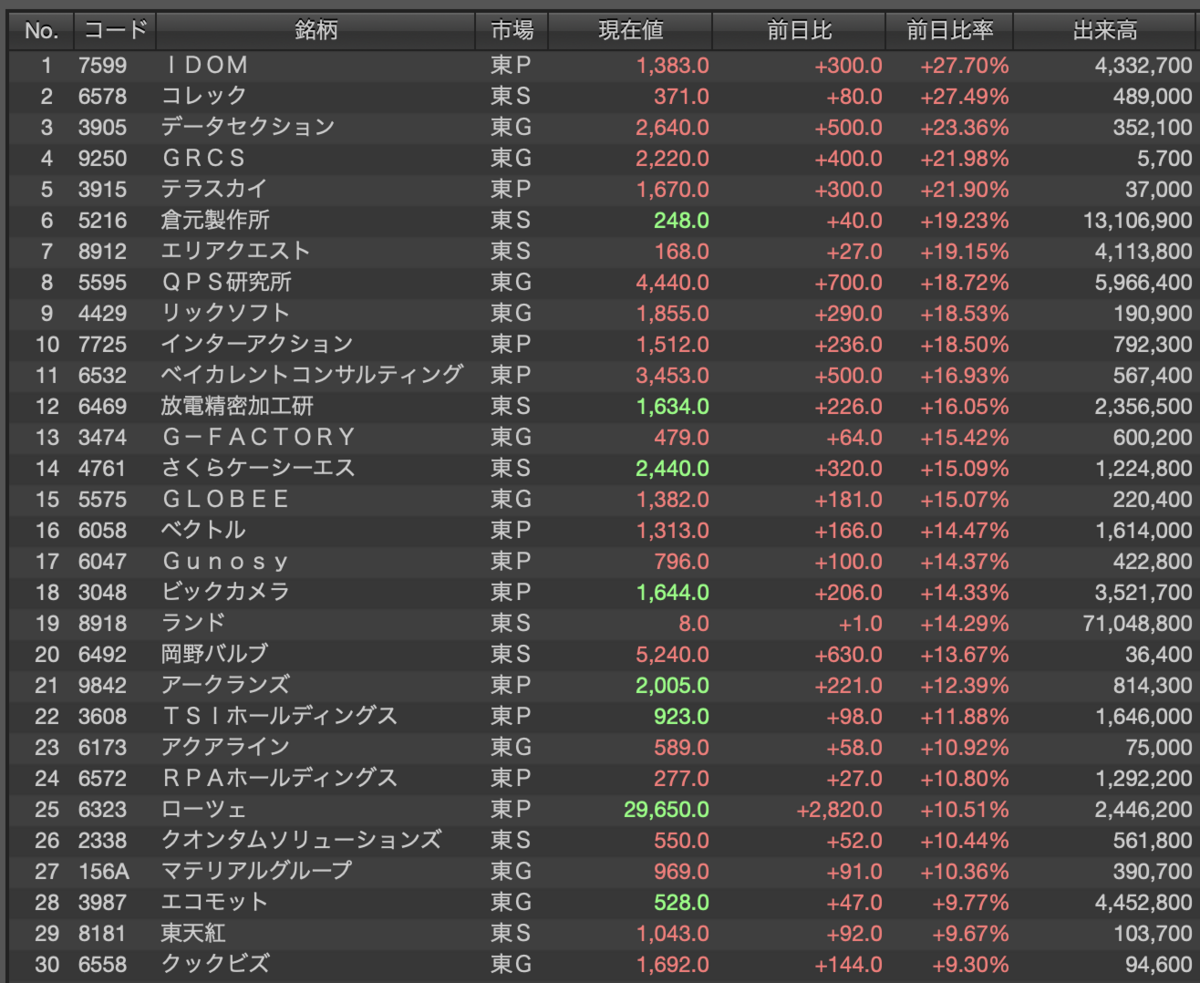Select ＧＲＣＳ stock name
This screenshot has height=983, width=1200.
(203, 158)
